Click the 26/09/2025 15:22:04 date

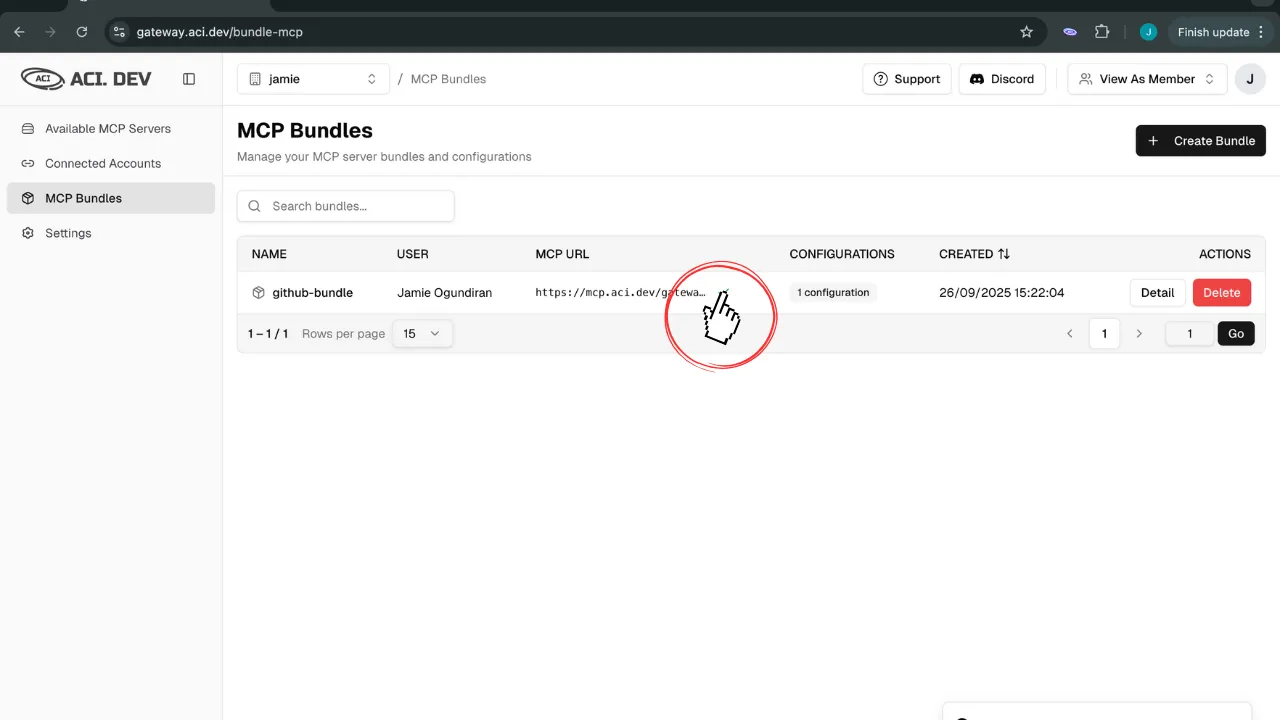1001,293
